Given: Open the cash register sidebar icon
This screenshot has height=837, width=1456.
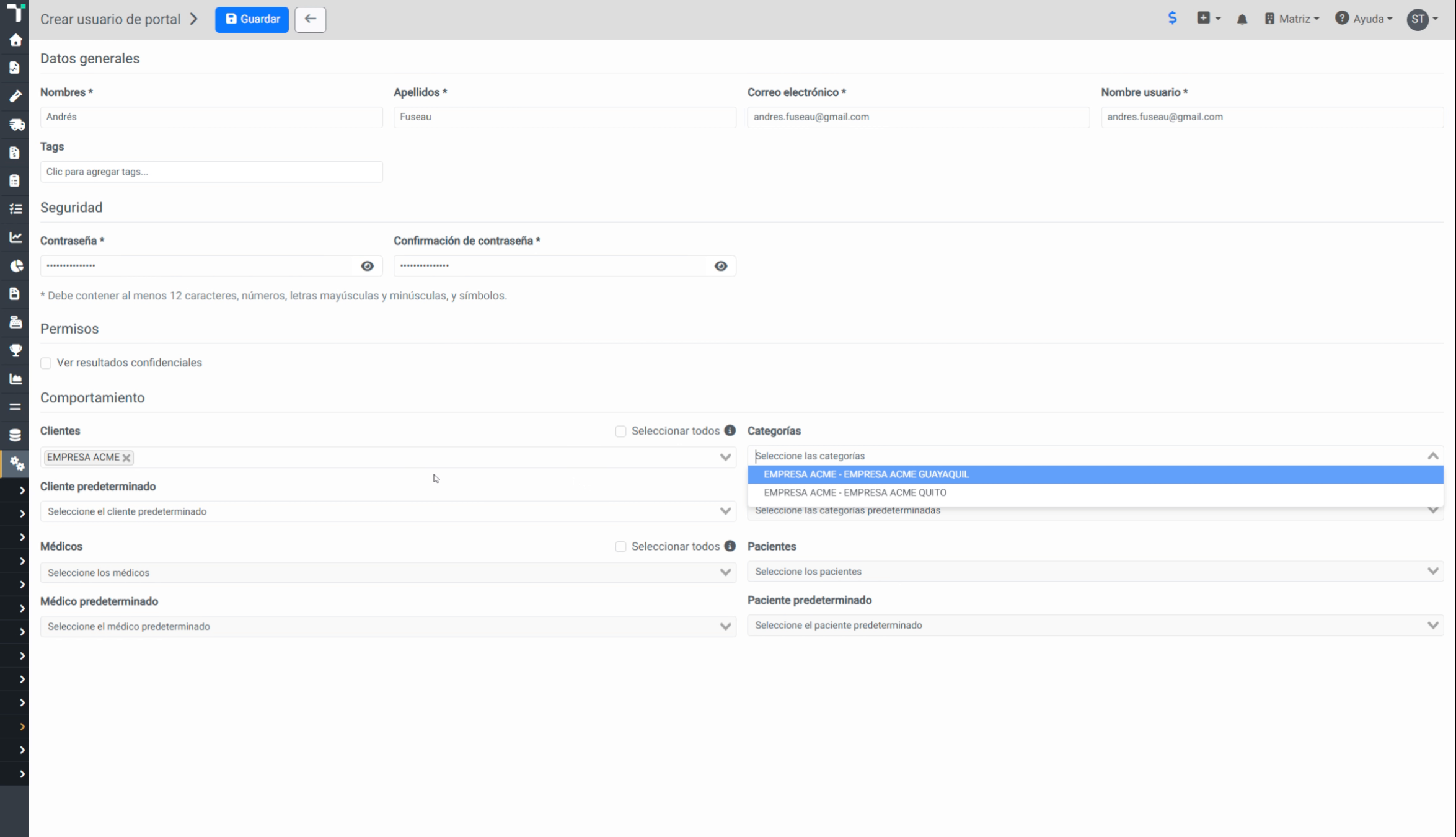Looking at the screenshot, I should click(x=15, y=322).
